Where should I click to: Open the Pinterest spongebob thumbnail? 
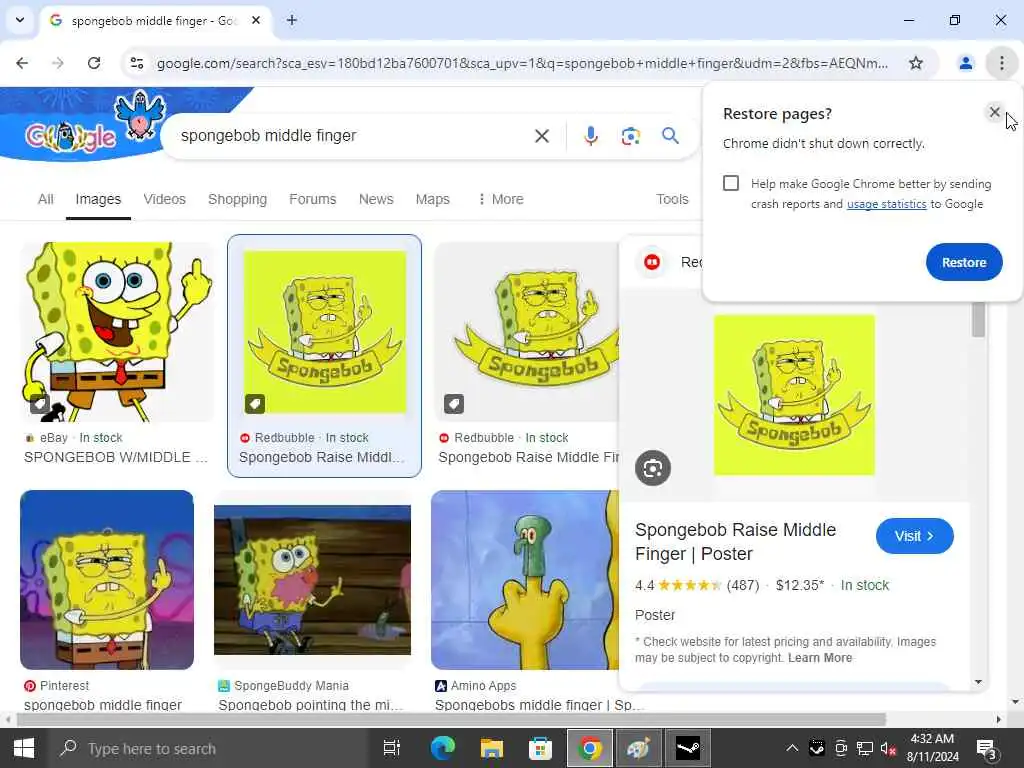click(x=107, y=580)
